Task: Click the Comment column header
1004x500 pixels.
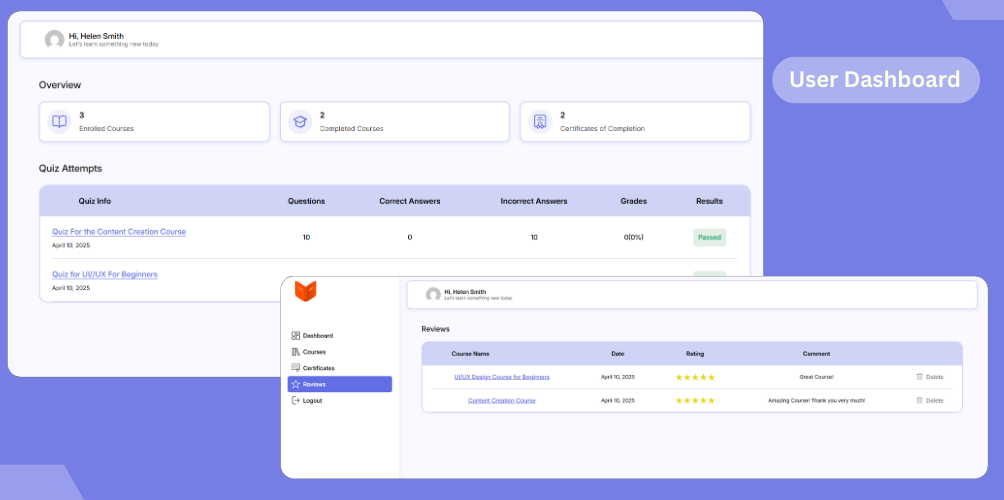Action: [816, 353]
